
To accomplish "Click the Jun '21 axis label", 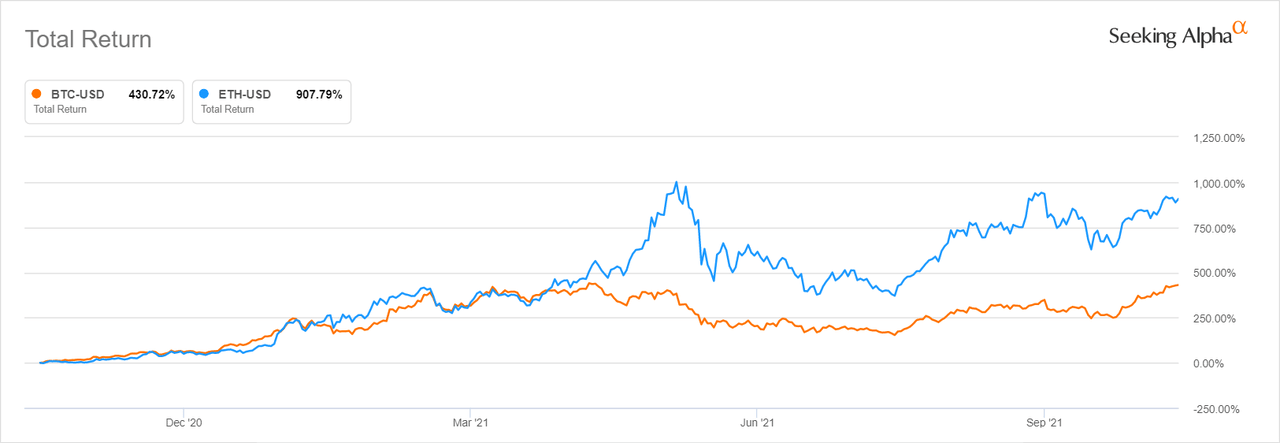I will [756, 423].
